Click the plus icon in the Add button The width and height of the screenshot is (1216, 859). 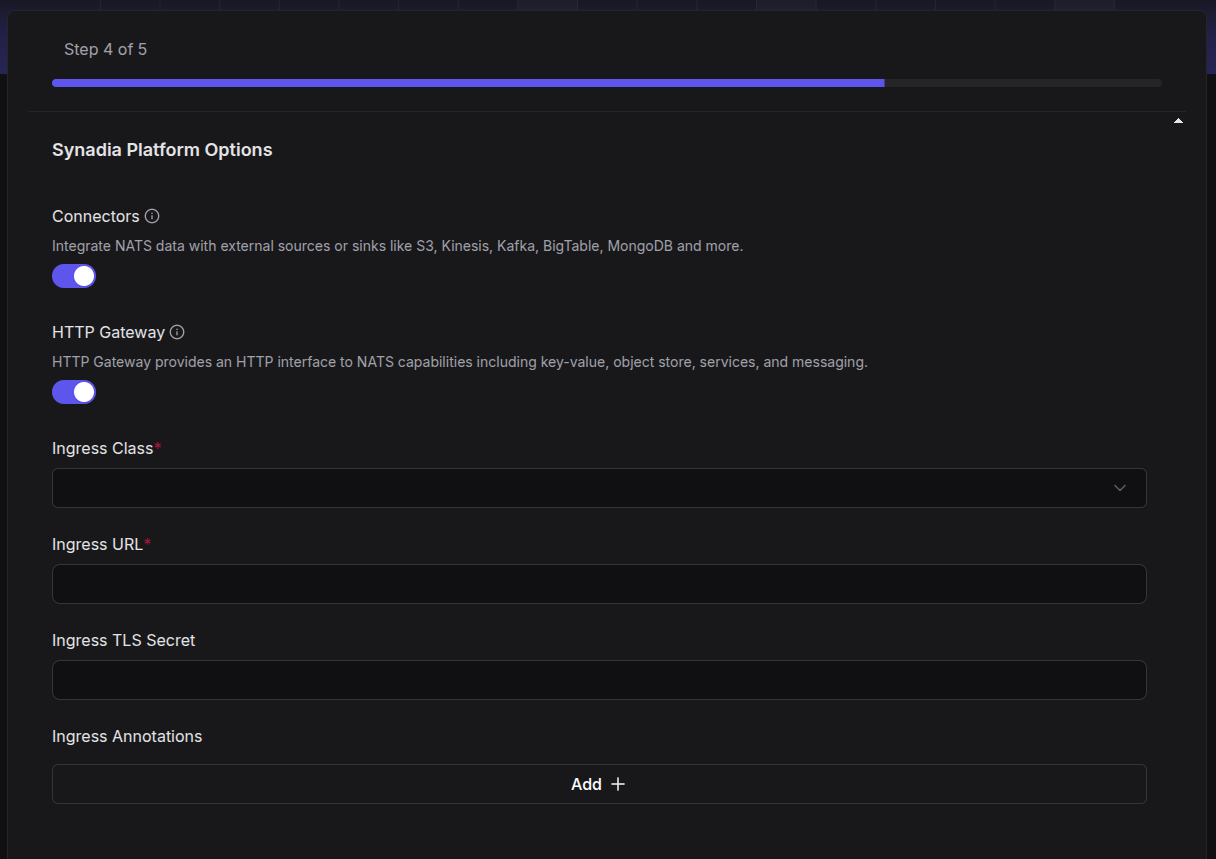[x=618, y=784]
